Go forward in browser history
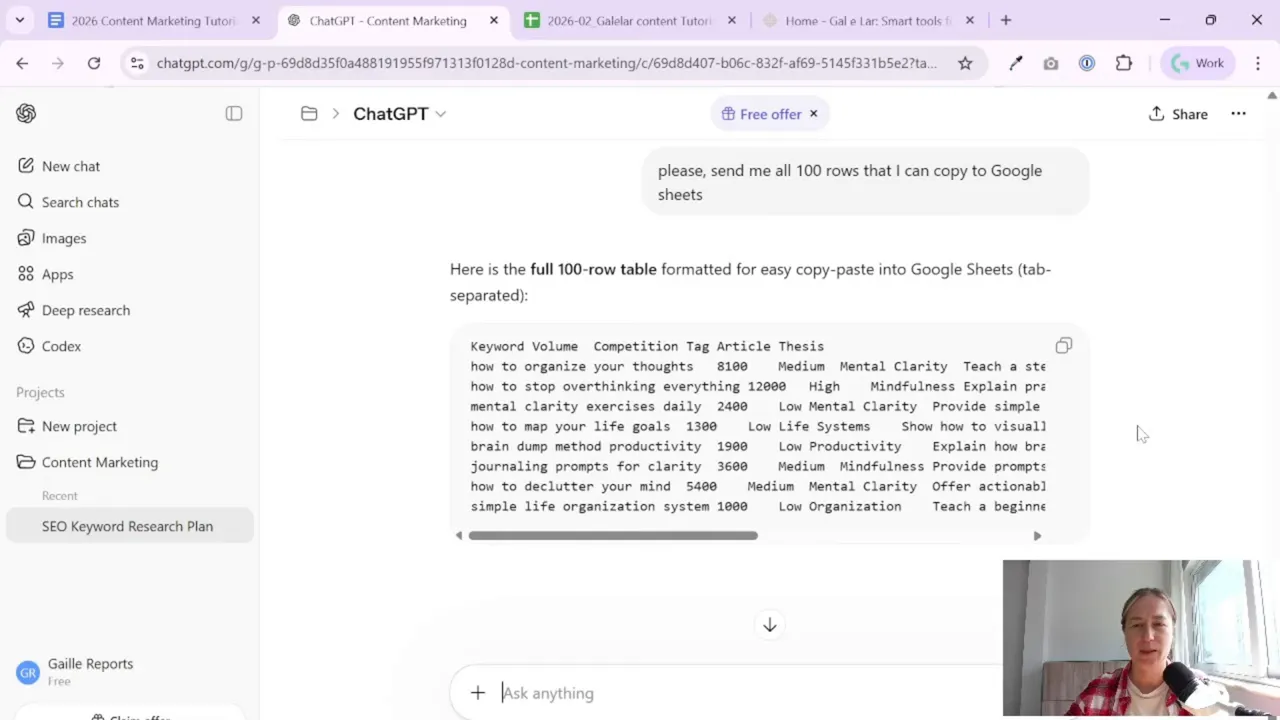Image resolution: width=1280 pixels, height=720 pixels. pyautogui.click(x=58, y=63)
